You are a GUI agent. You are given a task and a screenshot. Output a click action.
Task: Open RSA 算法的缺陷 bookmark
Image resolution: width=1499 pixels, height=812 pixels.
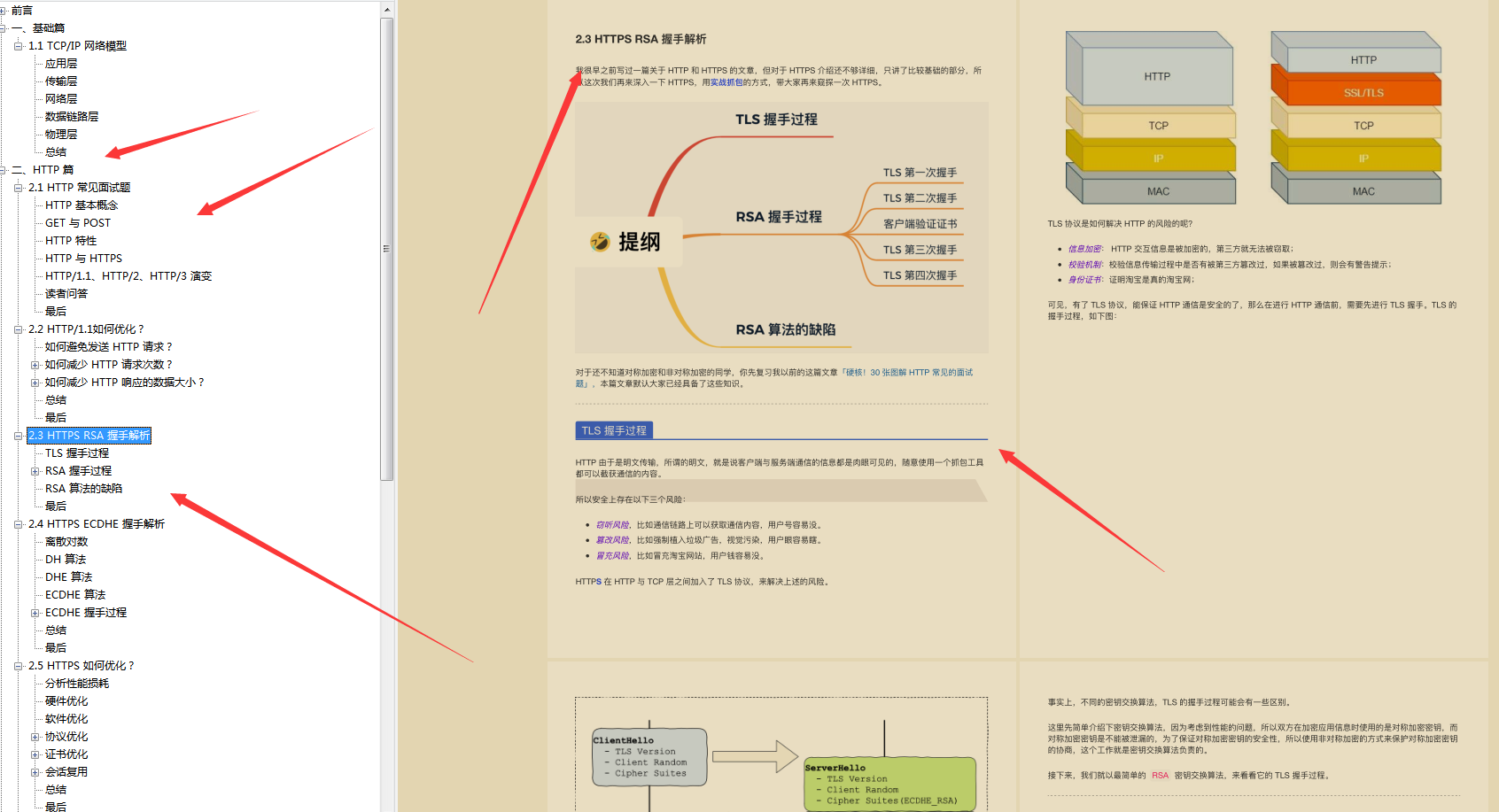tap(84, 489)
